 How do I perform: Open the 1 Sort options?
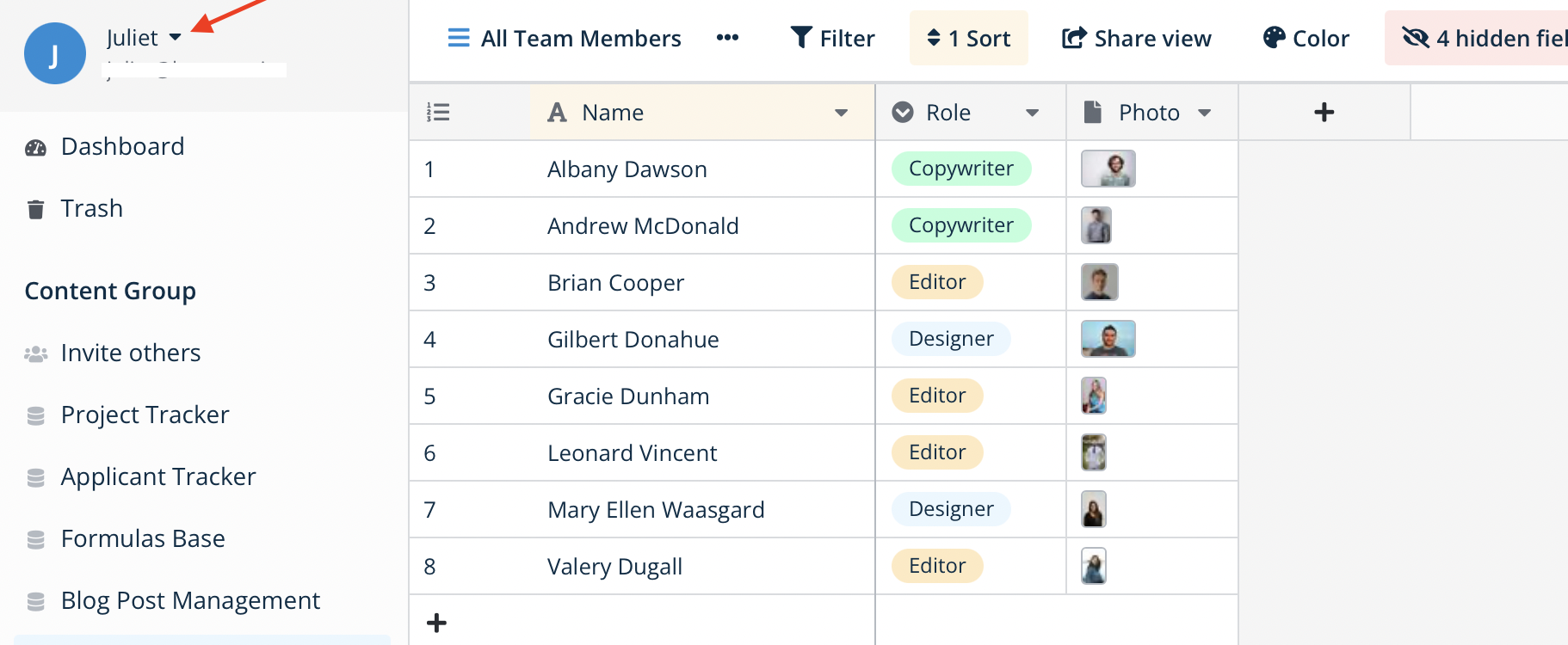(968, 38)
